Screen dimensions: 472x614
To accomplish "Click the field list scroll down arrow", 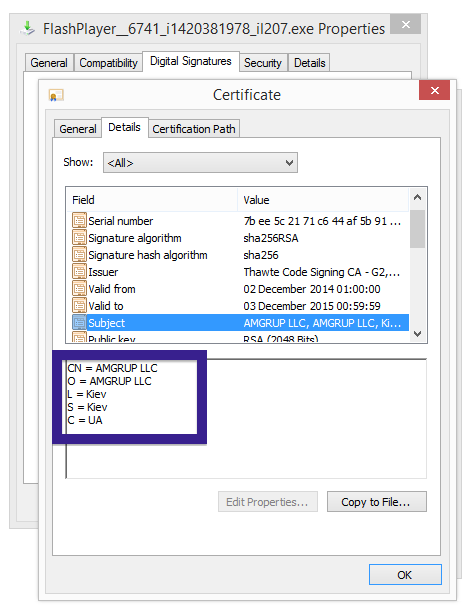I will pos(418,334).
